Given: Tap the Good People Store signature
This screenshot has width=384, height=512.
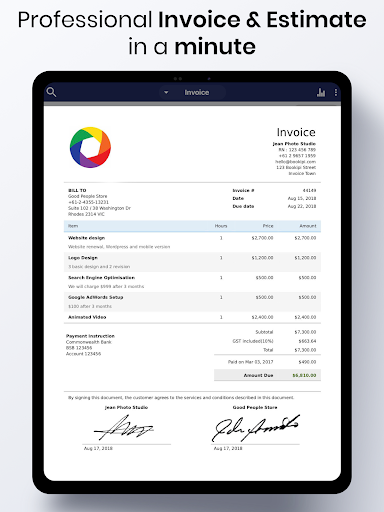Looking at the screenshot, I should click(255, 428).
